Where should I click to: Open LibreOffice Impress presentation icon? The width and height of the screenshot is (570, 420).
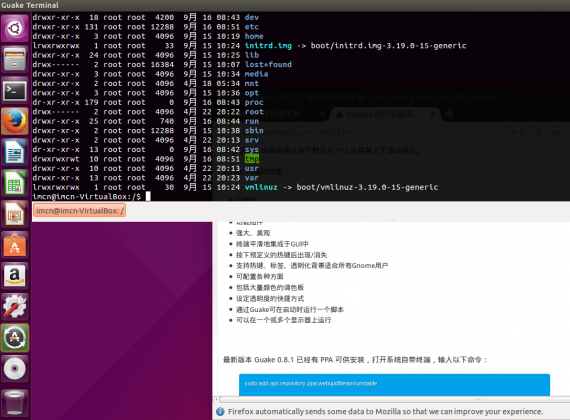[x=15, y=214]
